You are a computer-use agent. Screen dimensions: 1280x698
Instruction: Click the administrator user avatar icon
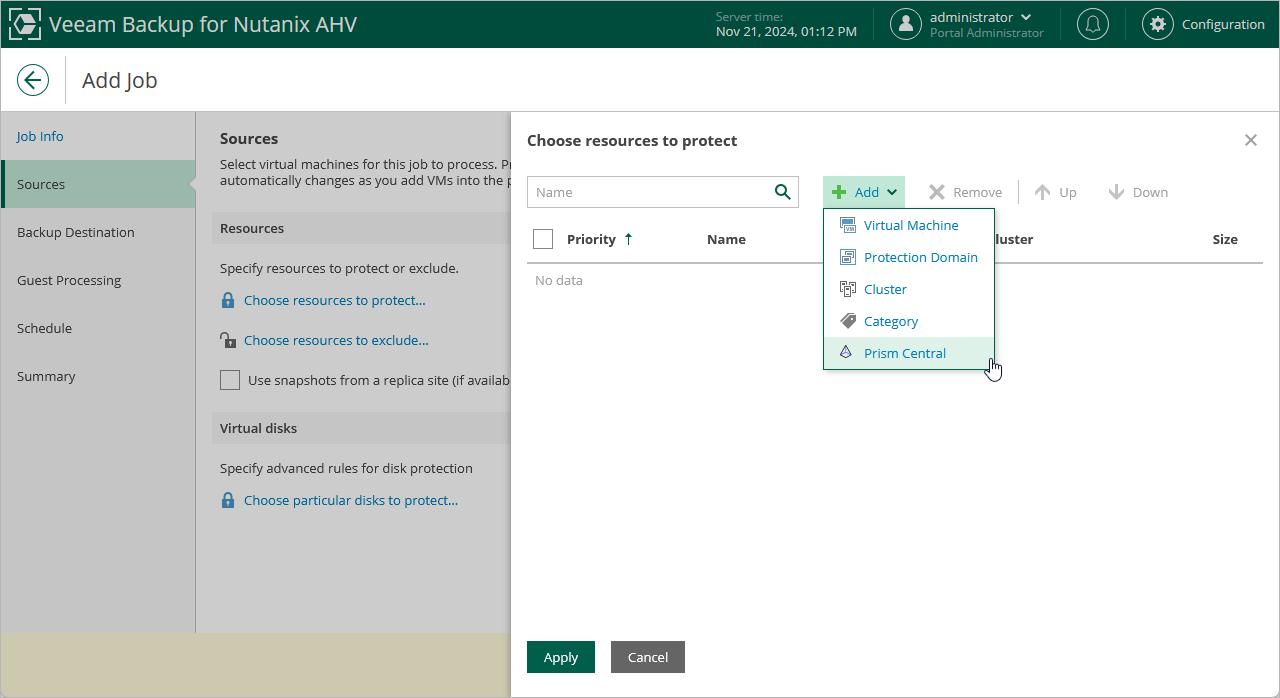pos(906,24)
